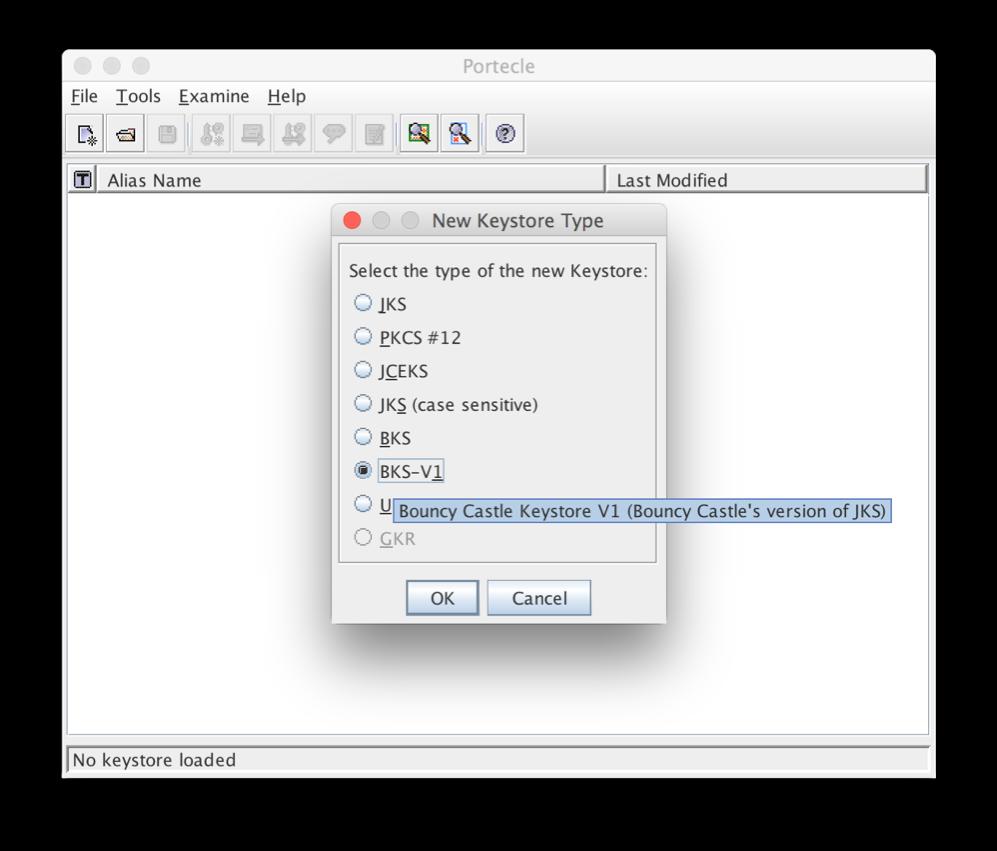Open the Examine menu
The height and width of the screenshot is (851, 997).
click(x=214, y=96)
